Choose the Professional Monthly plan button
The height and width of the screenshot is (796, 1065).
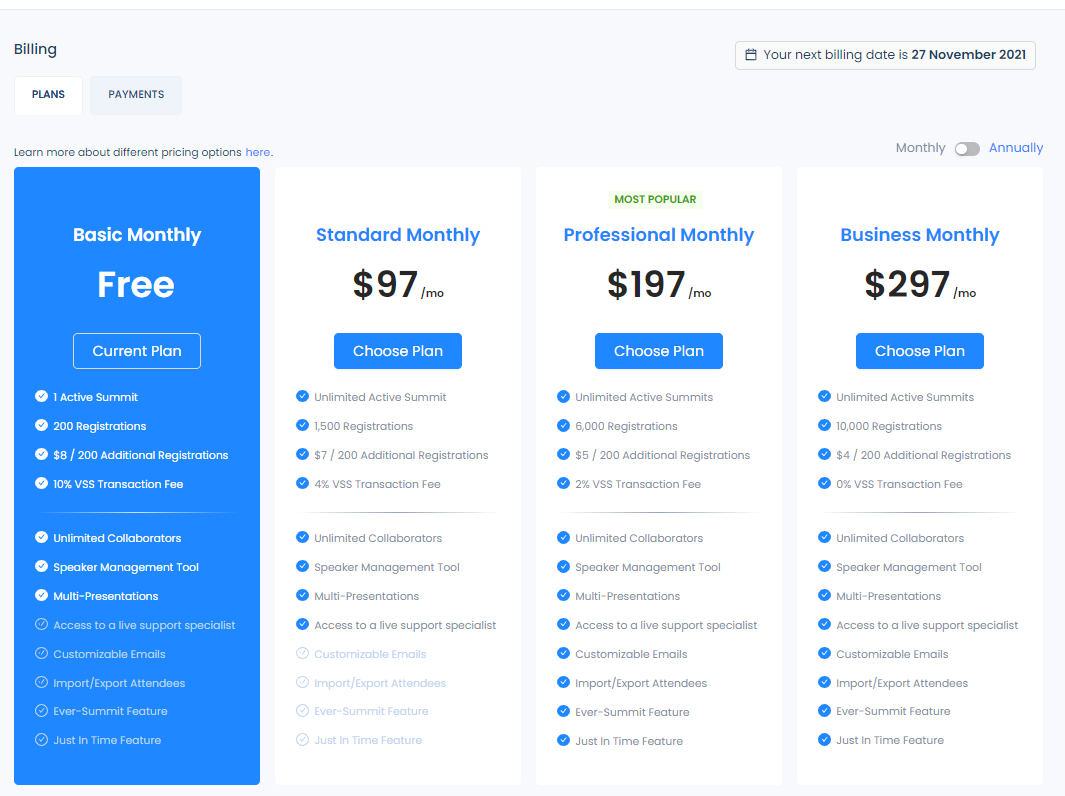pos(658,350)
